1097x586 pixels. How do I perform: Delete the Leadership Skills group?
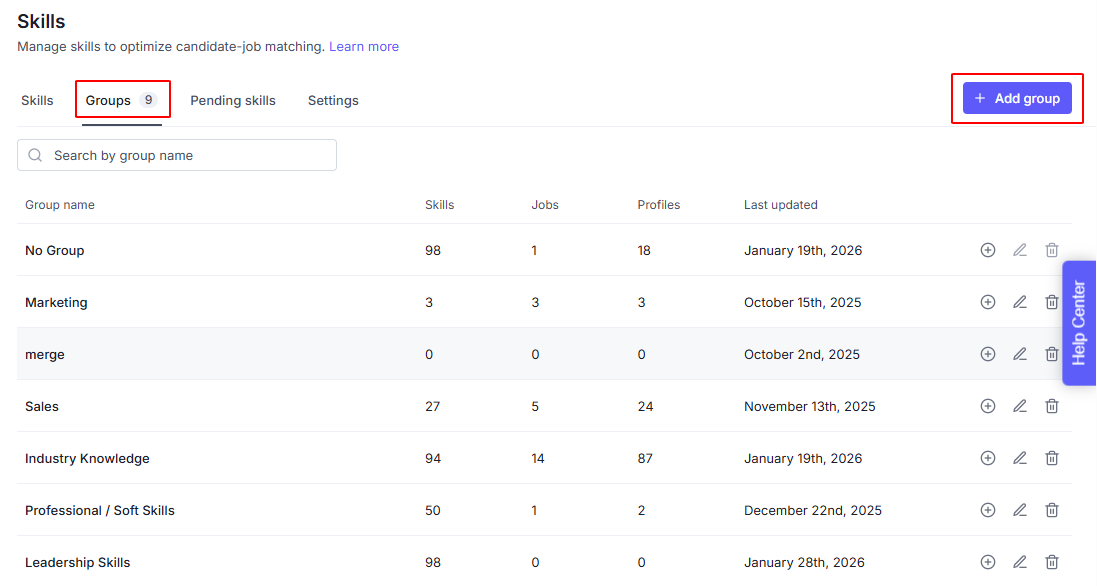pos(1052,562)
